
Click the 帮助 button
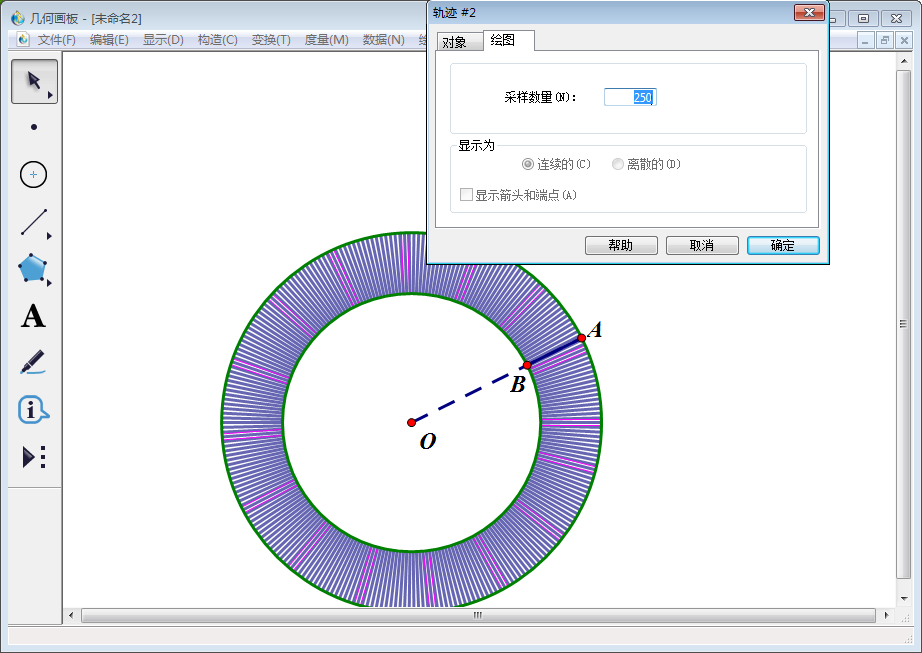click(x=621, y=245)
